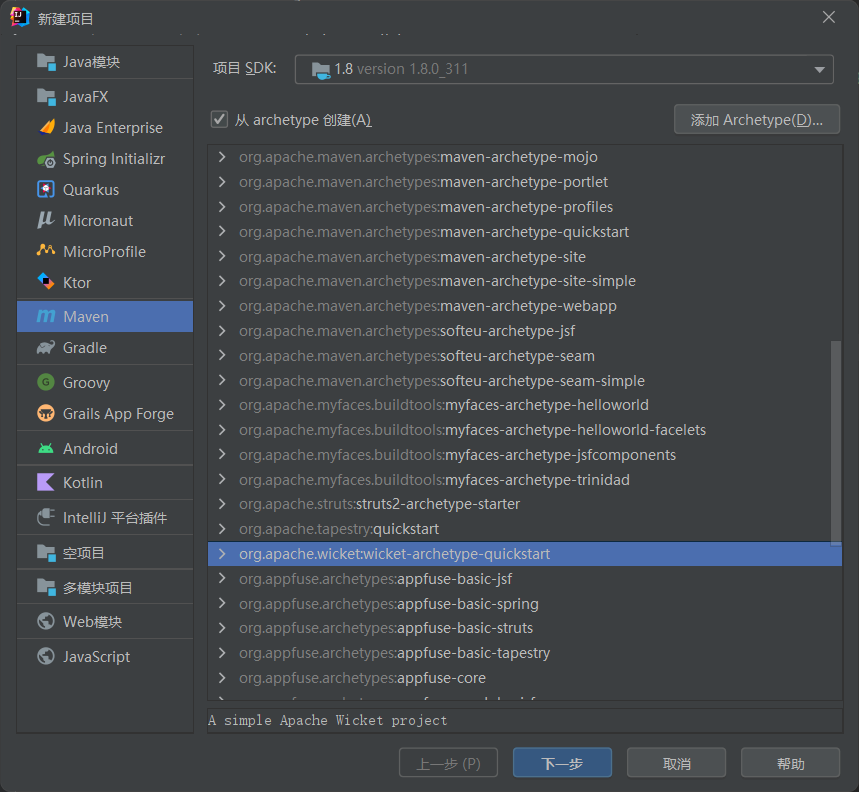Screen dimensions: 859x792
Task: Click the JavaFX folder icon
Action: pyautogui.click(x=46, y=97)
